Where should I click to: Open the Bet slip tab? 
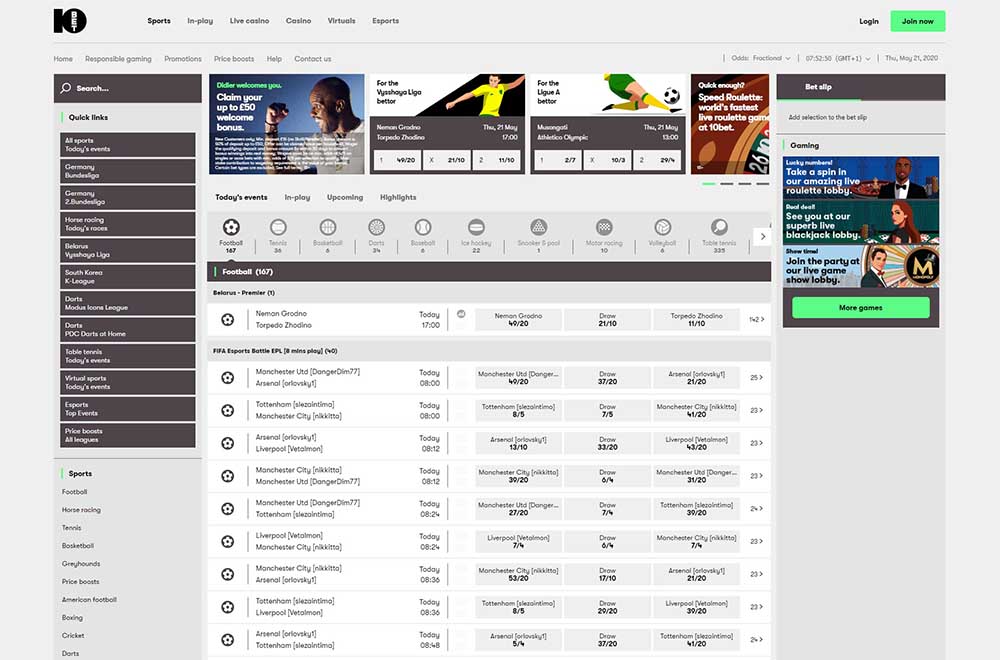[818, 87]
